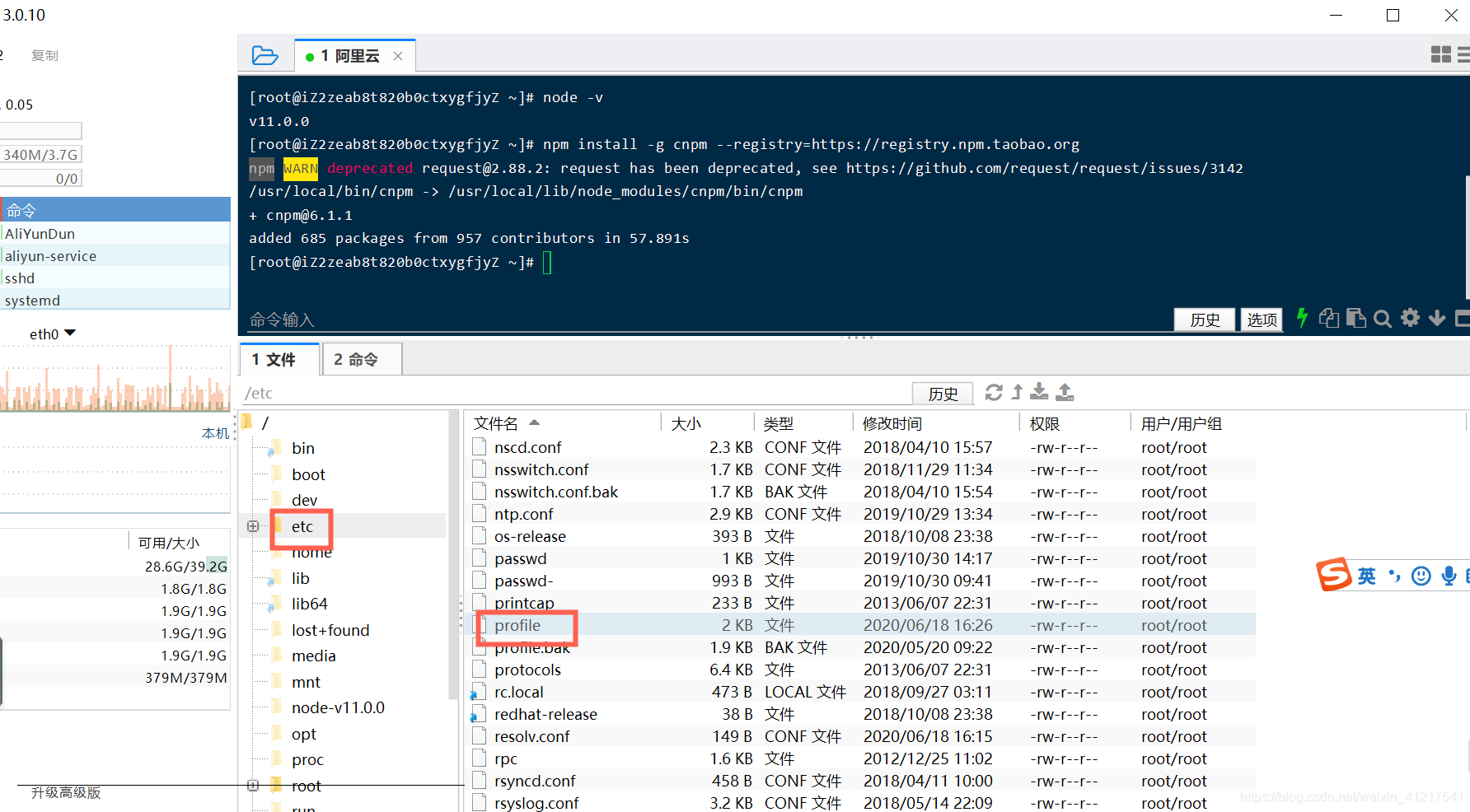Open the 选项 options panel
This screenshot has height=812, width=1470.
pos(1261,320)
